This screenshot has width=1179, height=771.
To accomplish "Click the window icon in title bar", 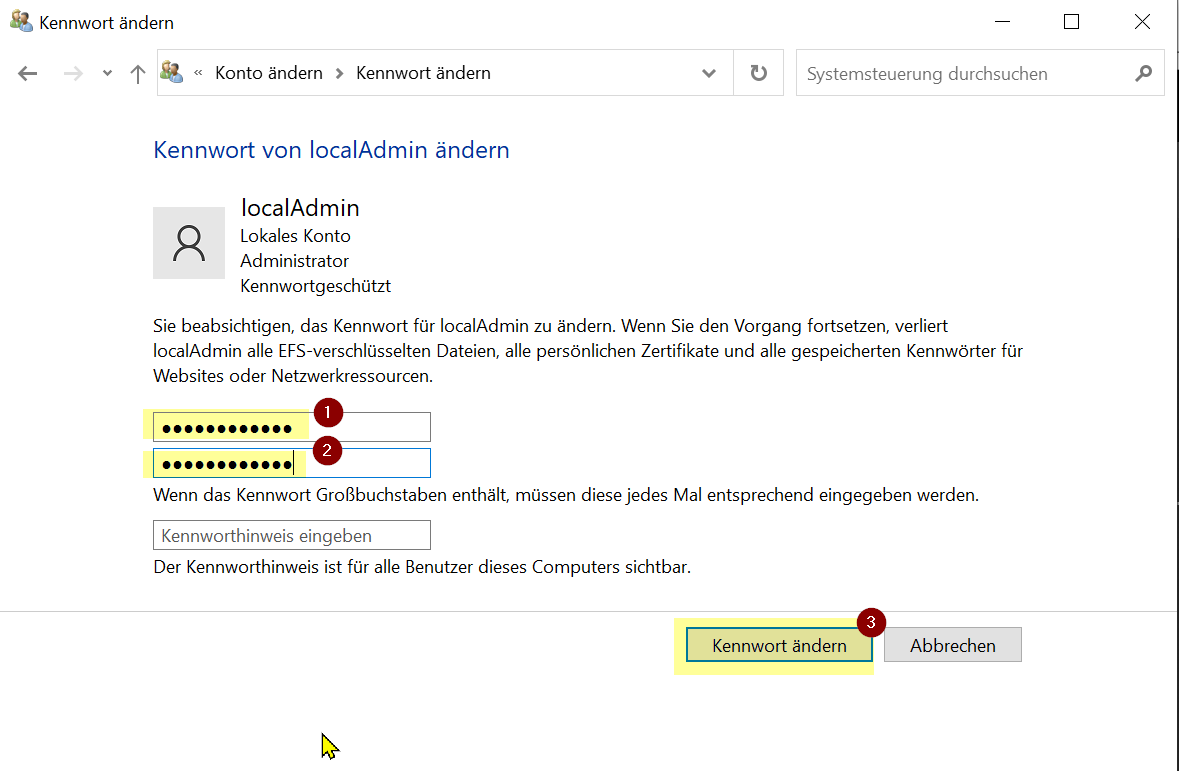I will click(20, 21).
